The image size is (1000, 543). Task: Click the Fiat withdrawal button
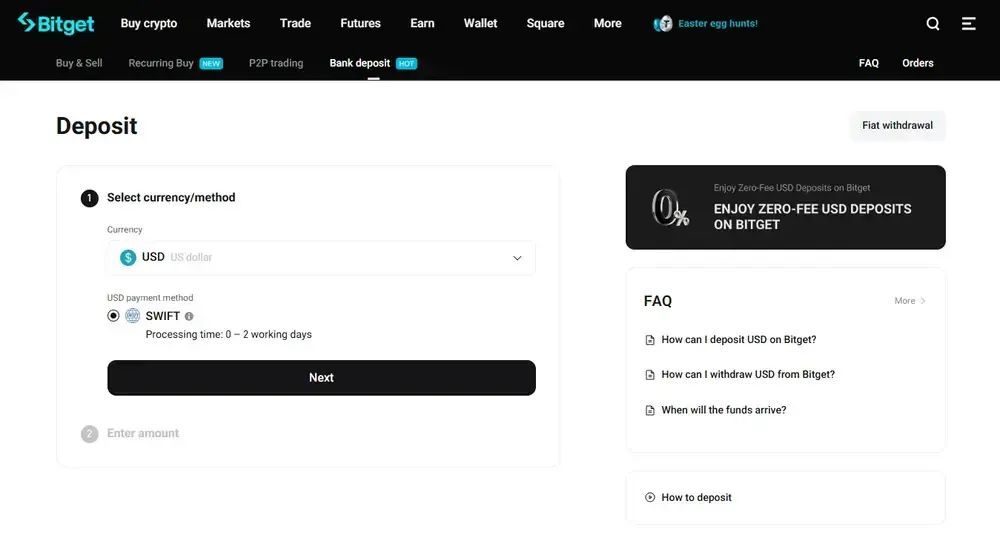point(897,125)
